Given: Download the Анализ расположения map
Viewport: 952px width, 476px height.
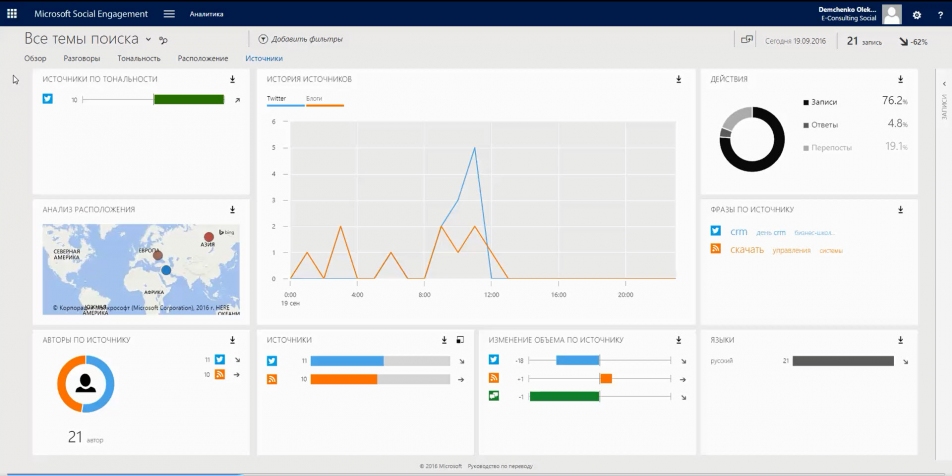Looking at the screenshot, I should click(232, 209).
